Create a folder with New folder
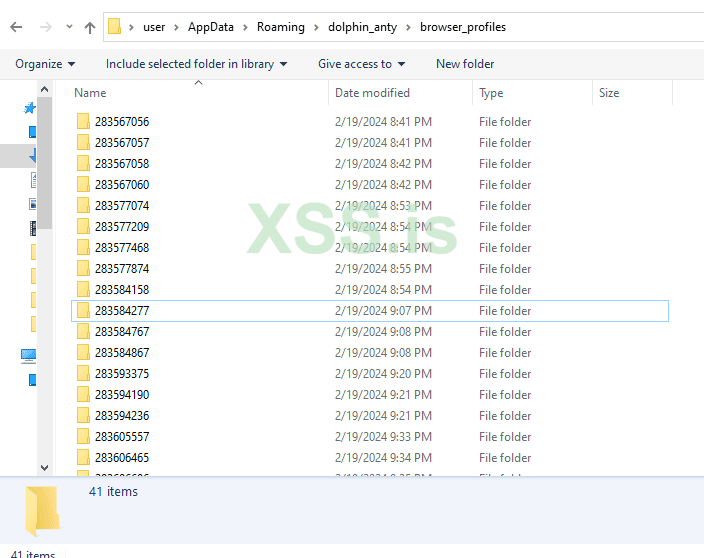Viewport: 704px width, 558px height. coord(465,64)
